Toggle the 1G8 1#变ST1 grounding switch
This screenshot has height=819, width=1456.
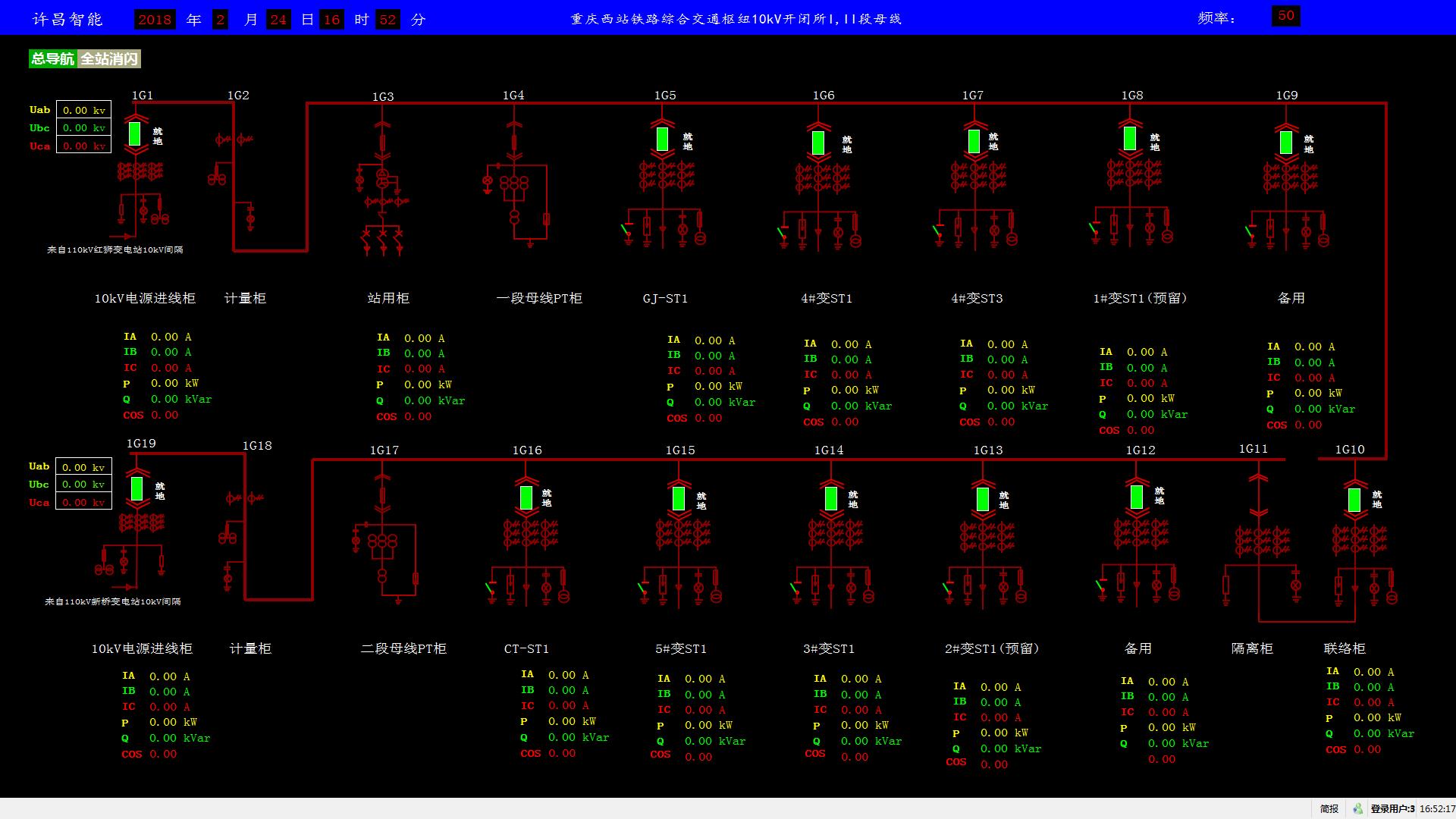click(1094, 229)
